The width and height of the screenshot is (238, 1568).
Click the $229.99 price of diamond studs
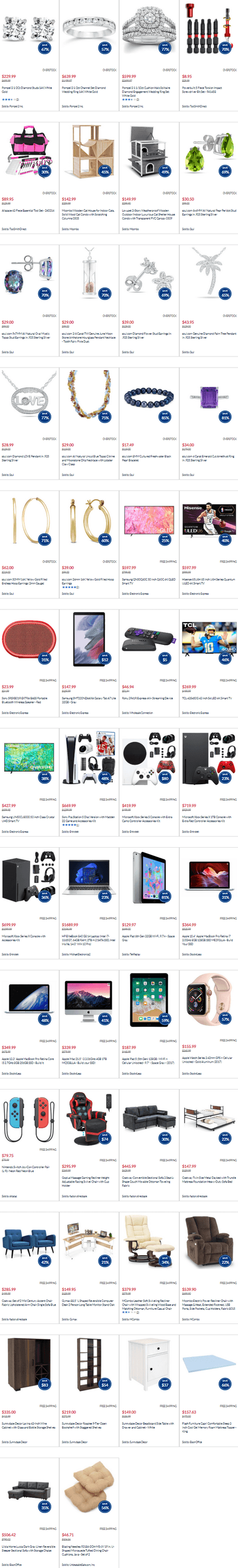pos(8,77)
